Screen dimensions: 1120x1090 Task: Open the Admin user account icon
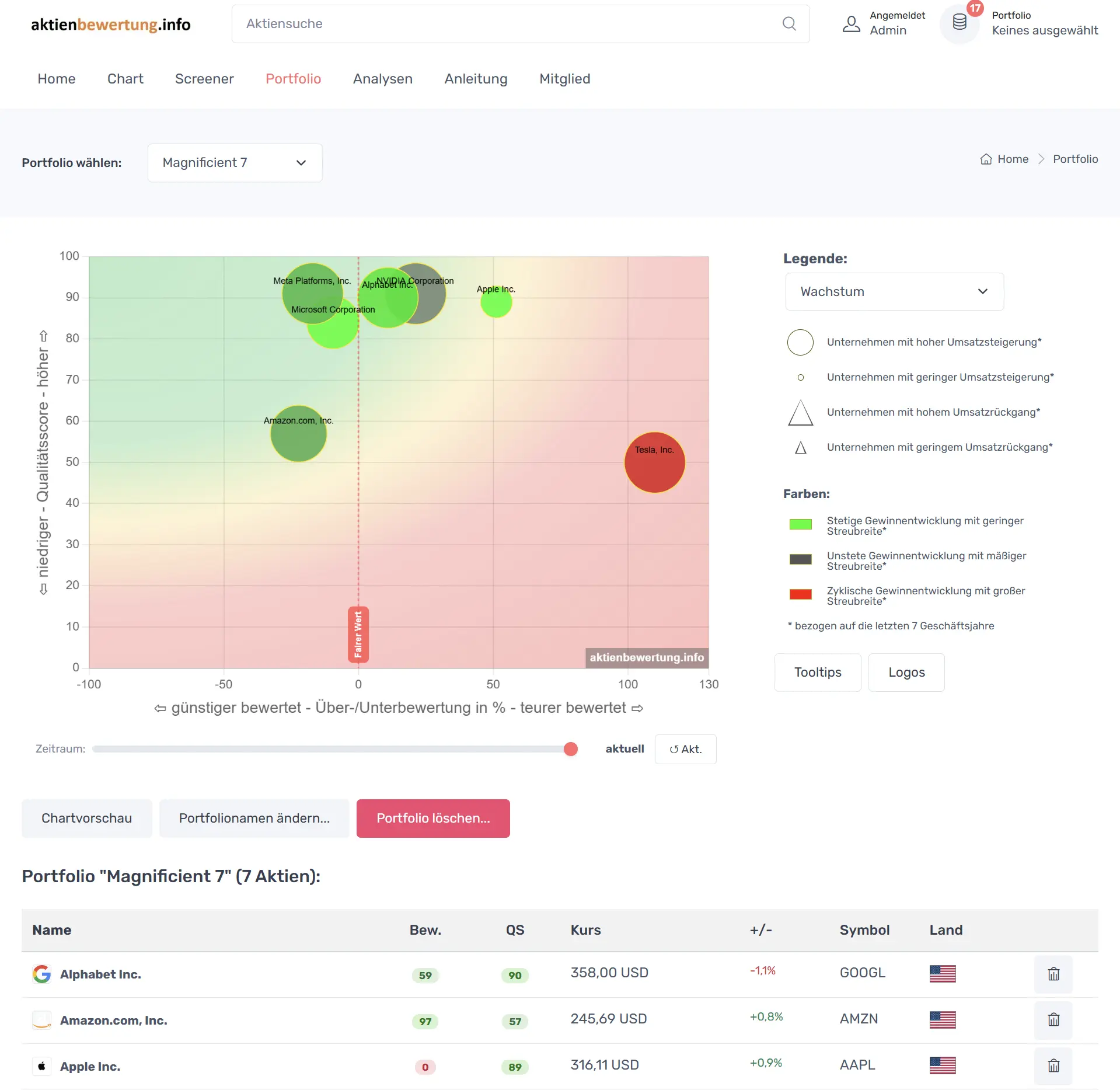point(852,23)
